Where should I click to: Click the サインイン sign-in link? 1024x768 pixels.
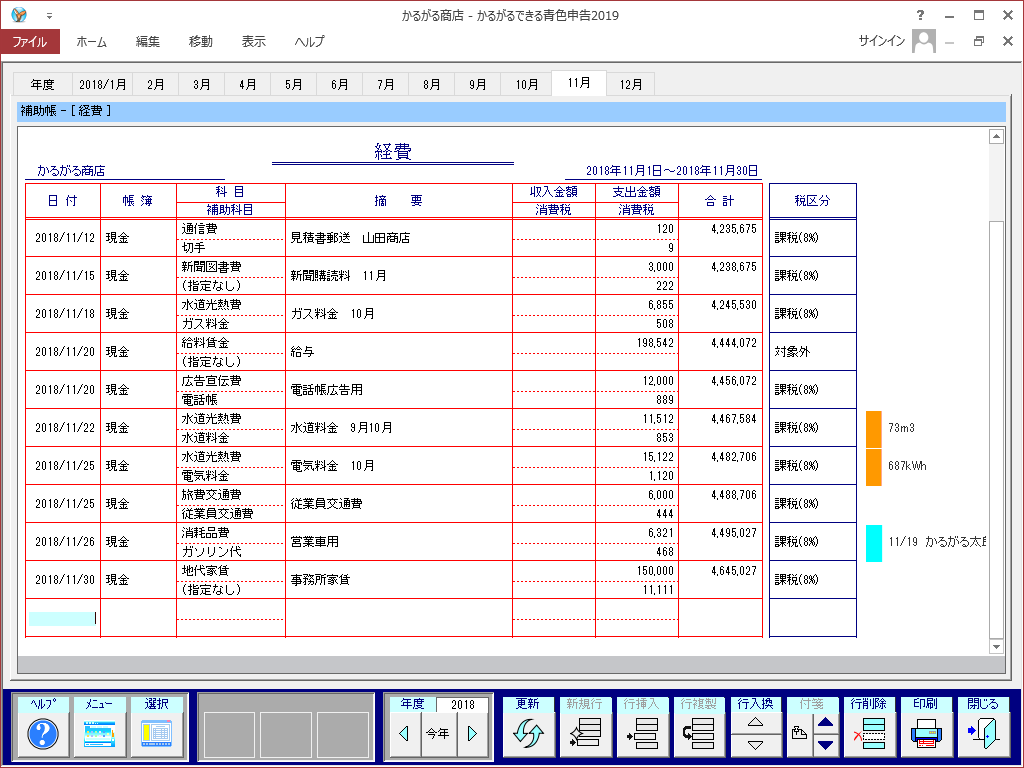[x=882, y=41]
